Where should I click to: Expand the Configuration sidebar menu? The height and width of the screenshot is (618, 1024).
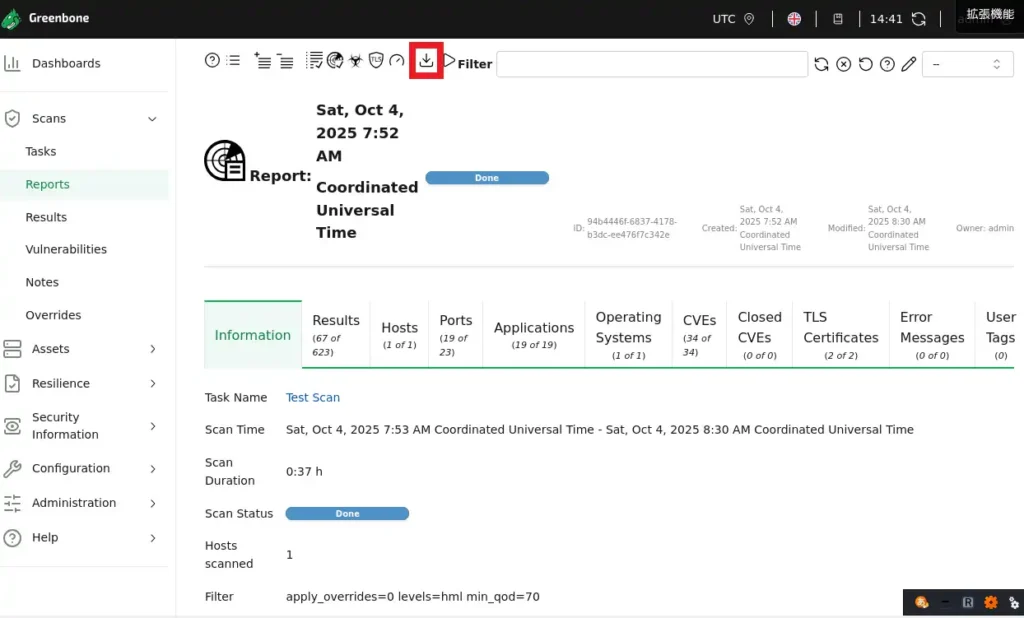(x=152, y=469)
